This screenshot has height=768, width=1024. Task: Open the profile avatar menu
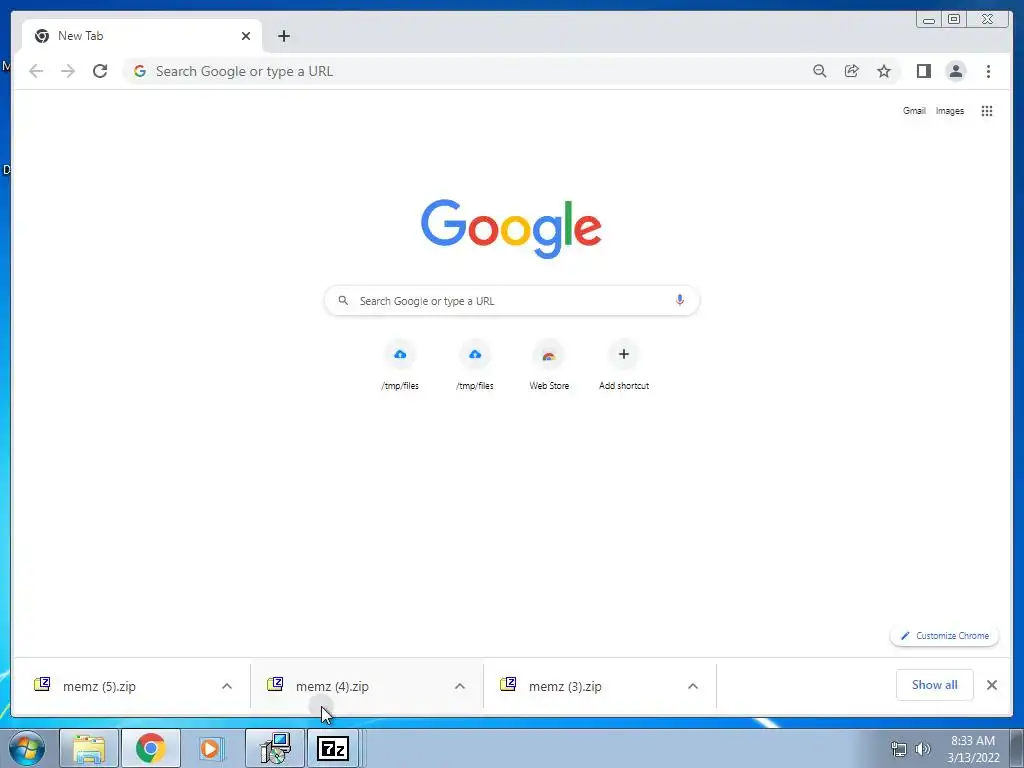(x=955, y=71)
